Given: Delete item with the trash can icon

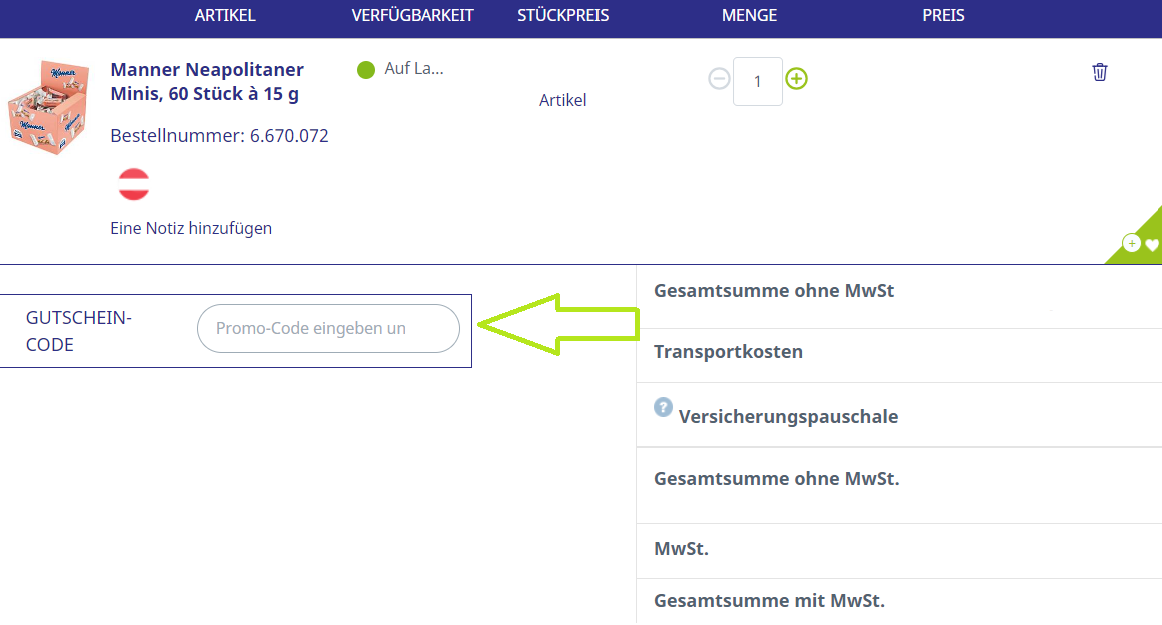Looking at the screenshot, I should tap(1100, 72).
